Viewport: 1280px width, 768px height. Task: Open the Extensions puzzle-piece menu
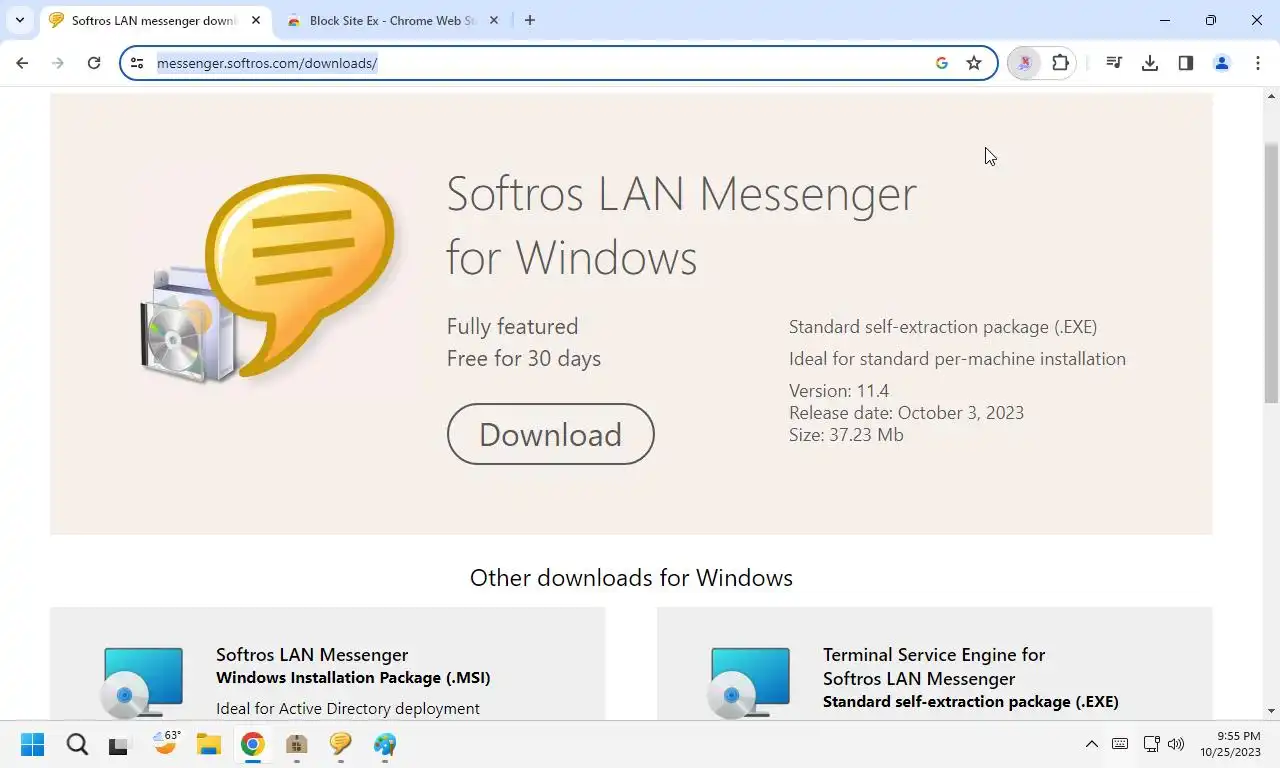click(x=1061, y=63)
